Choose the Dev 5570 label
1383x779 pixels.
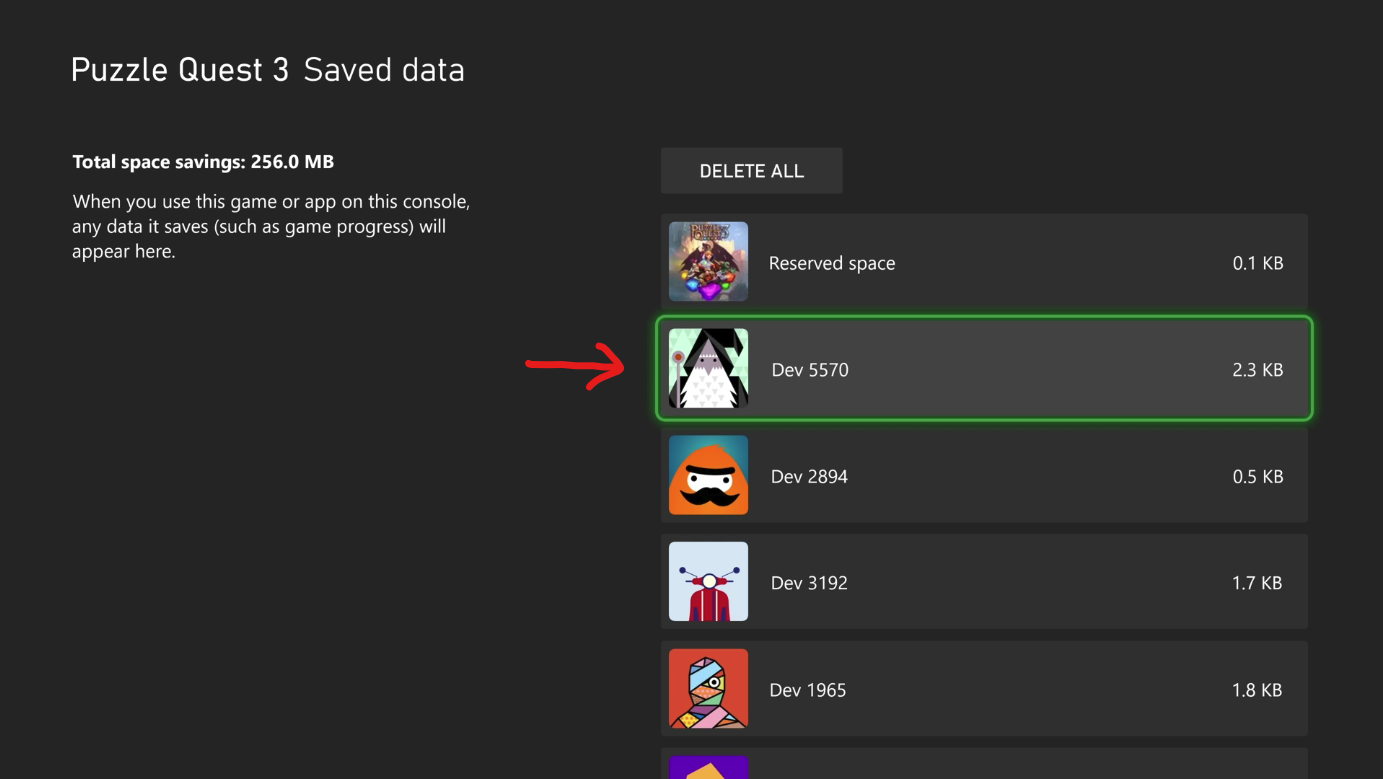tap(810, 370)
